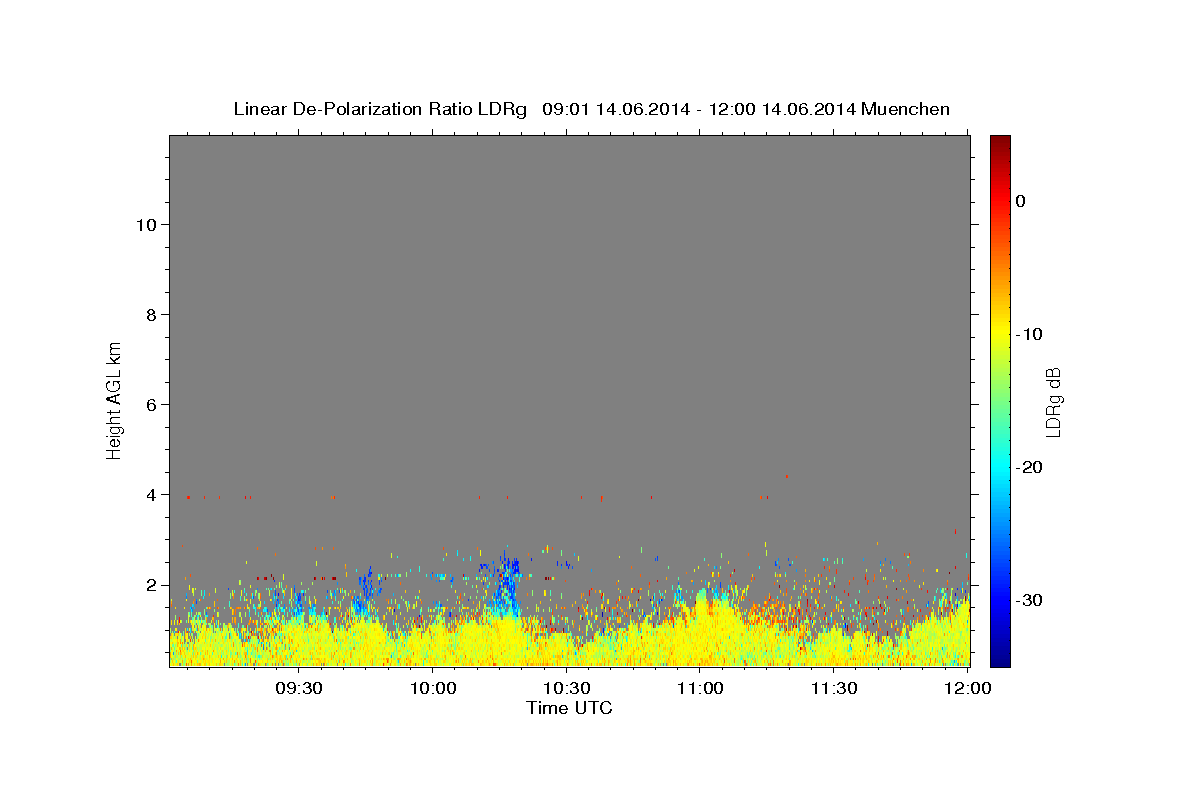This screenshot has height=800, width=1200.
Task: Click the height tick label 10
Action: [x=145, y=224]
